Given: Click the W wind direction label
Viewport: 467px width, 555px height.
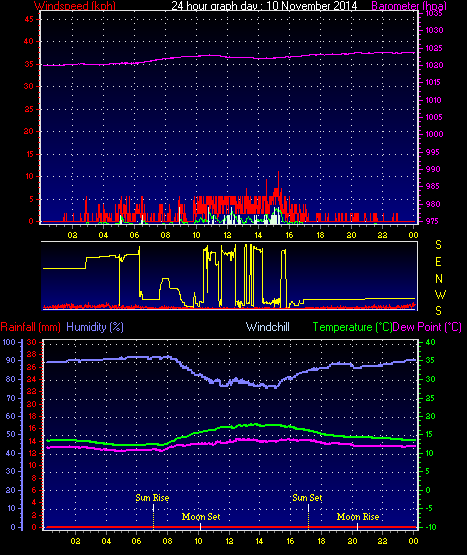Looking at the screenshot, I should (440, 294).
